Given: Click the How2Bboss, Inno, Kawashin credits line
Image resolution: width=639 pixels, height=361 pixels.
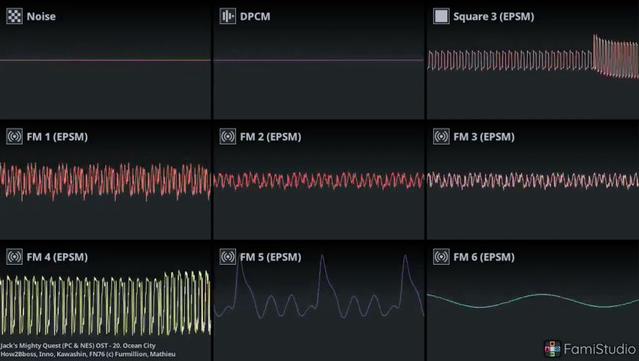Looking at the screenshot, I should [x=88, y=354].
